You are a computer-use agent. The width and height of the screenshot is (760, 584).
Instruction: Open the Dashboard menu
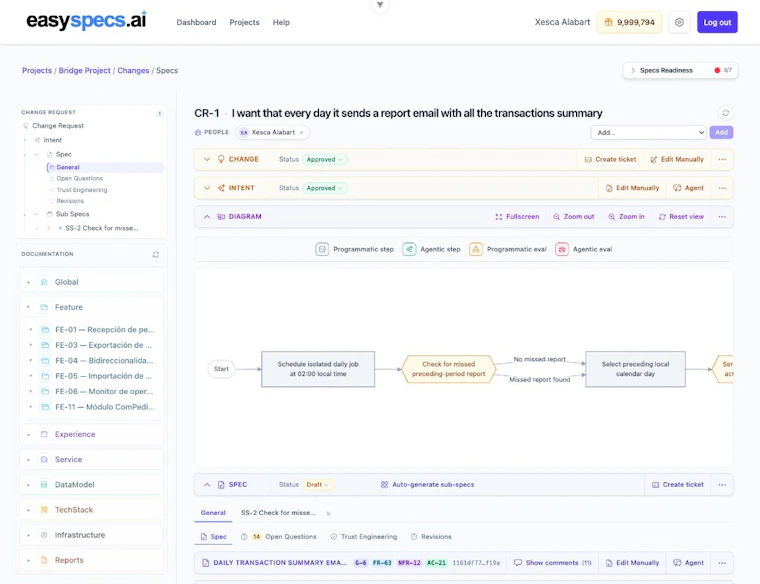[196, 22]
